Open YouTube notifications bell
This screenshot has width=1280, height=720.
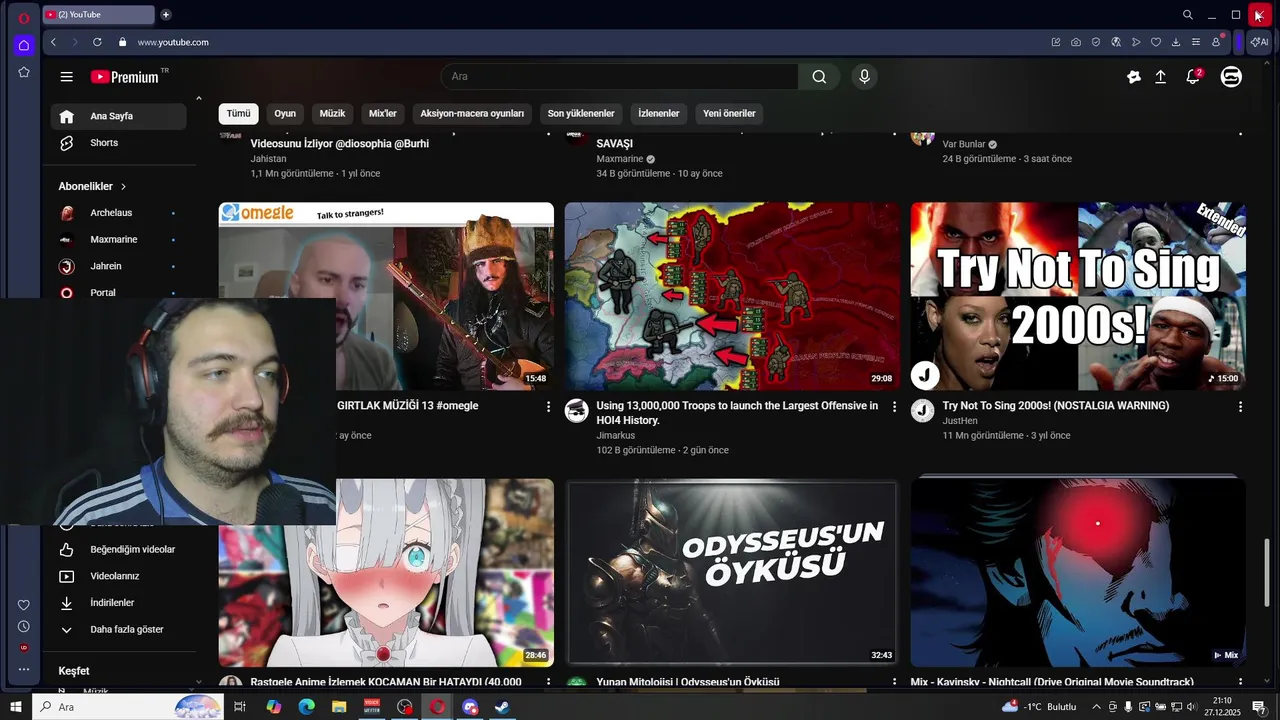click(x=1193, y=77)
